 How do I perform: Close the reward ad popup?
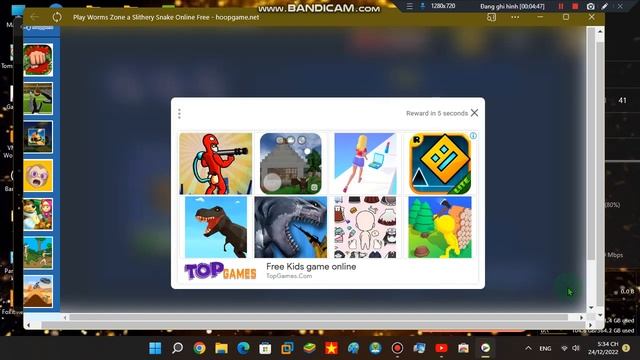(474, 113)
